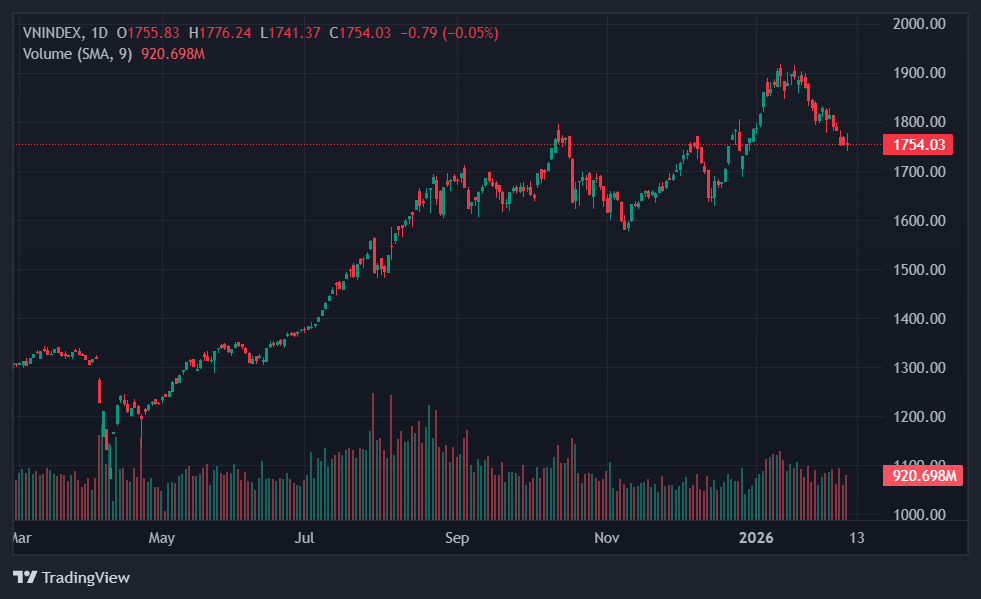Click the 1300.00 price scale label

point(918,368)
